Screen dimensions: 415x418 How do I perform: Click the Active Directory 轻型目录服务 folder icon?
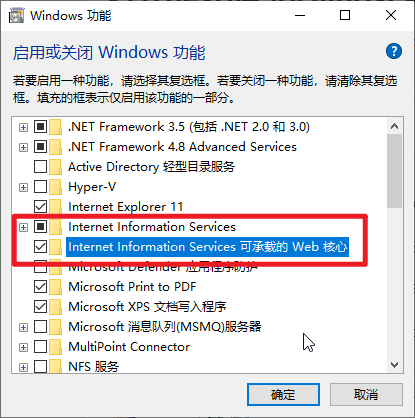(x=56, y=167)
